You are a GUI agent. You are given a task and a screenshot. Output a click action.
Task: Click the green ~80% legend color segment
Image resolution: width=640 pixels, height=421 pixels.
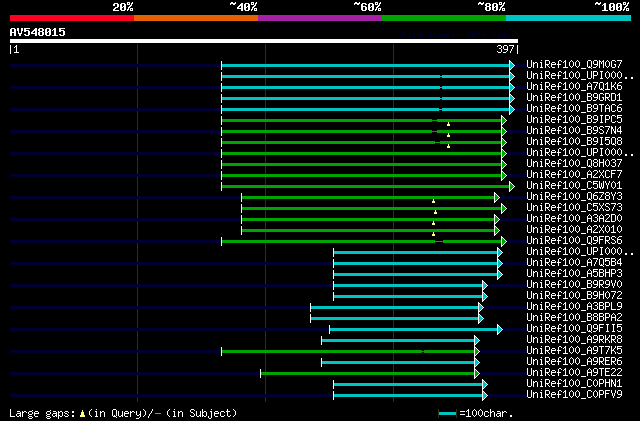click(x=444, y=18)
